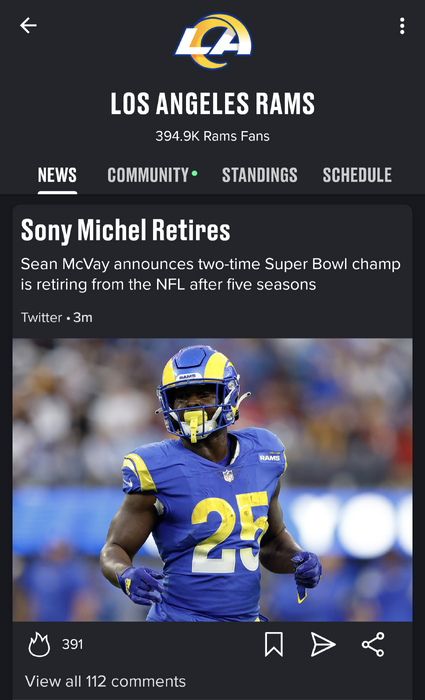Tap the 391 reactions count

coord(72,645)
